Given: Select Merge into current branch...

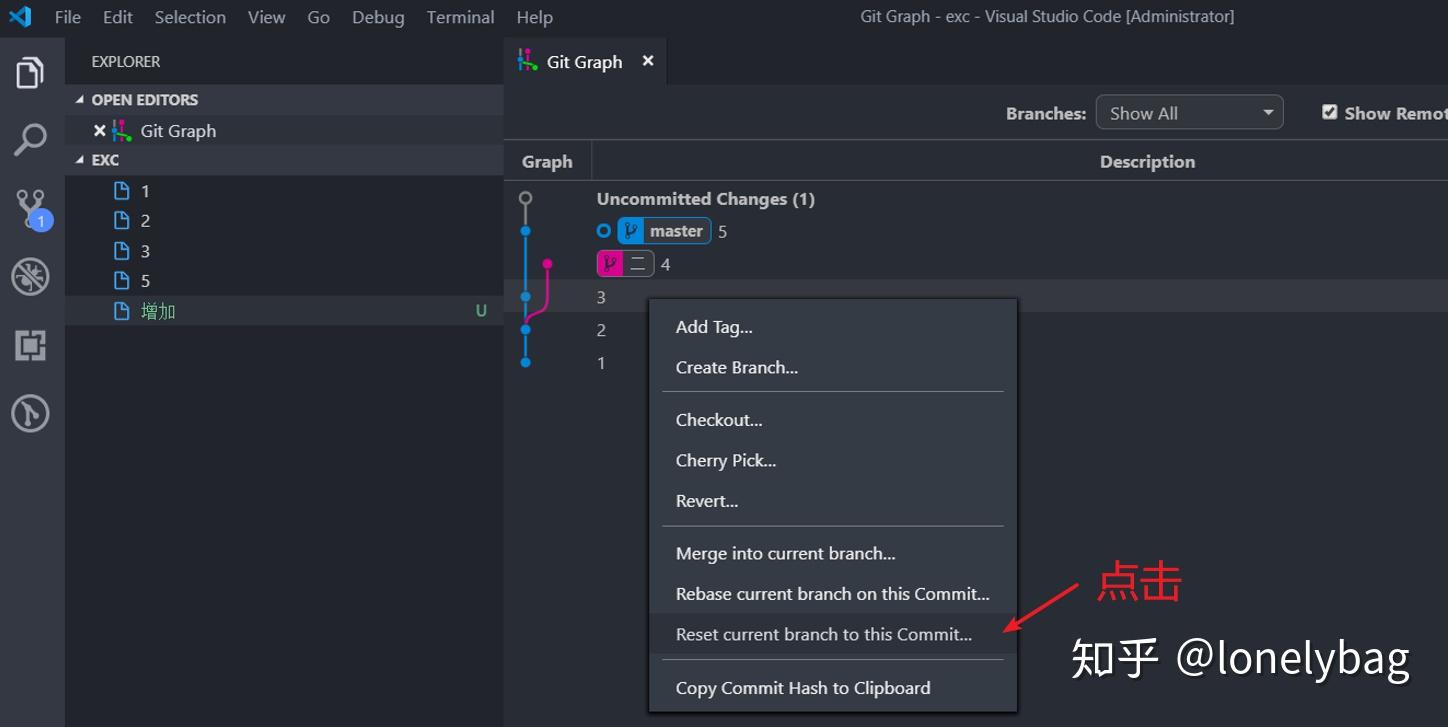Looking at the screenshot, I should tap(833, 553).
